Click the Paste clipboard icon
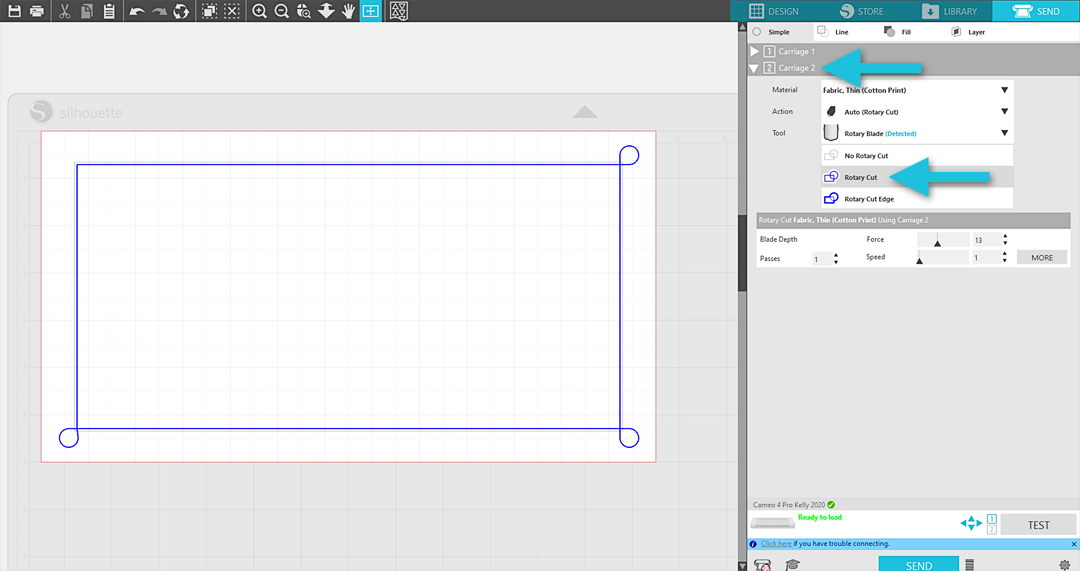This screenshot has width=1080, height=571. pyautogui.click(x=109, y=11)
